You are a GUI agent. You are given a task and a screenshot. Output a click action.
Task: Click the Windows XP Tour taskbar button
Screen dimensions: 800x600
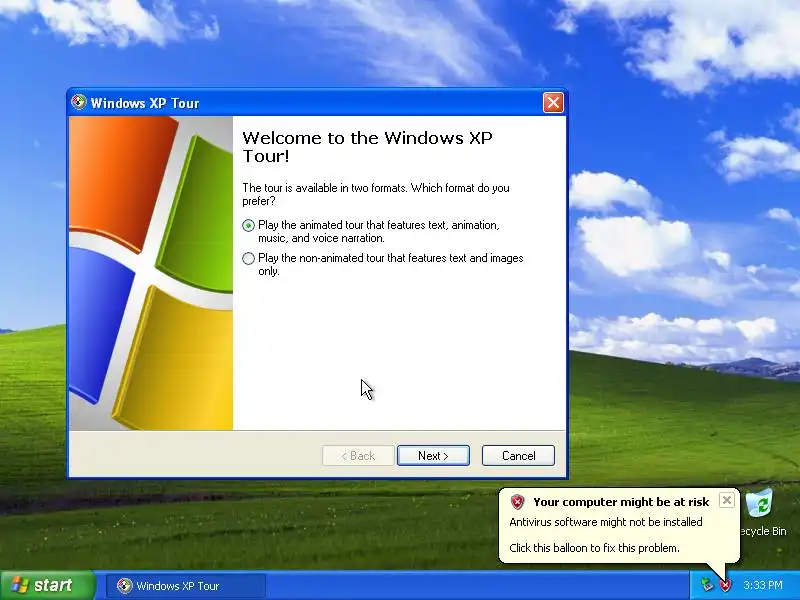(186, 586)
